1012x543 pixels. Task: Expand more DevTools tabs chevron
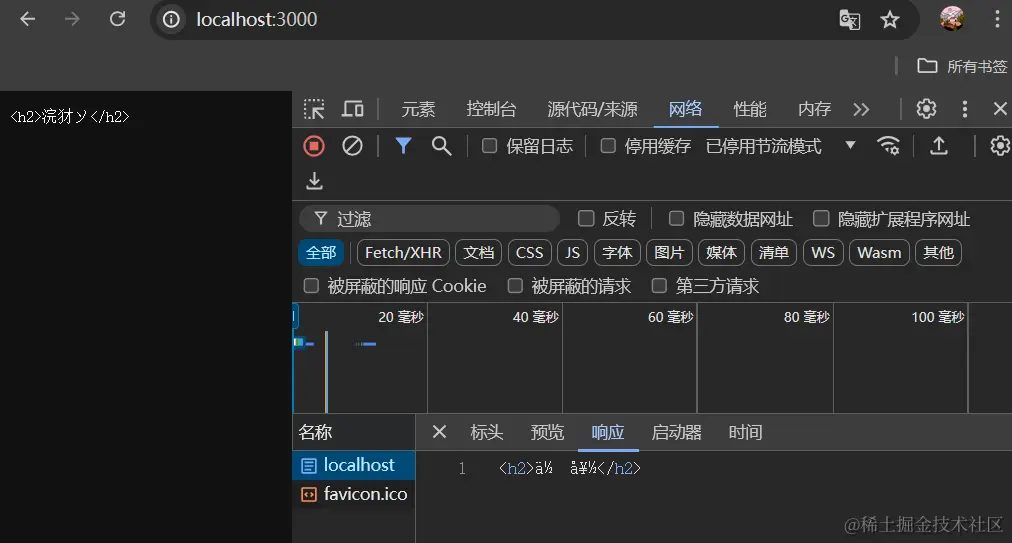click(861, 109)
